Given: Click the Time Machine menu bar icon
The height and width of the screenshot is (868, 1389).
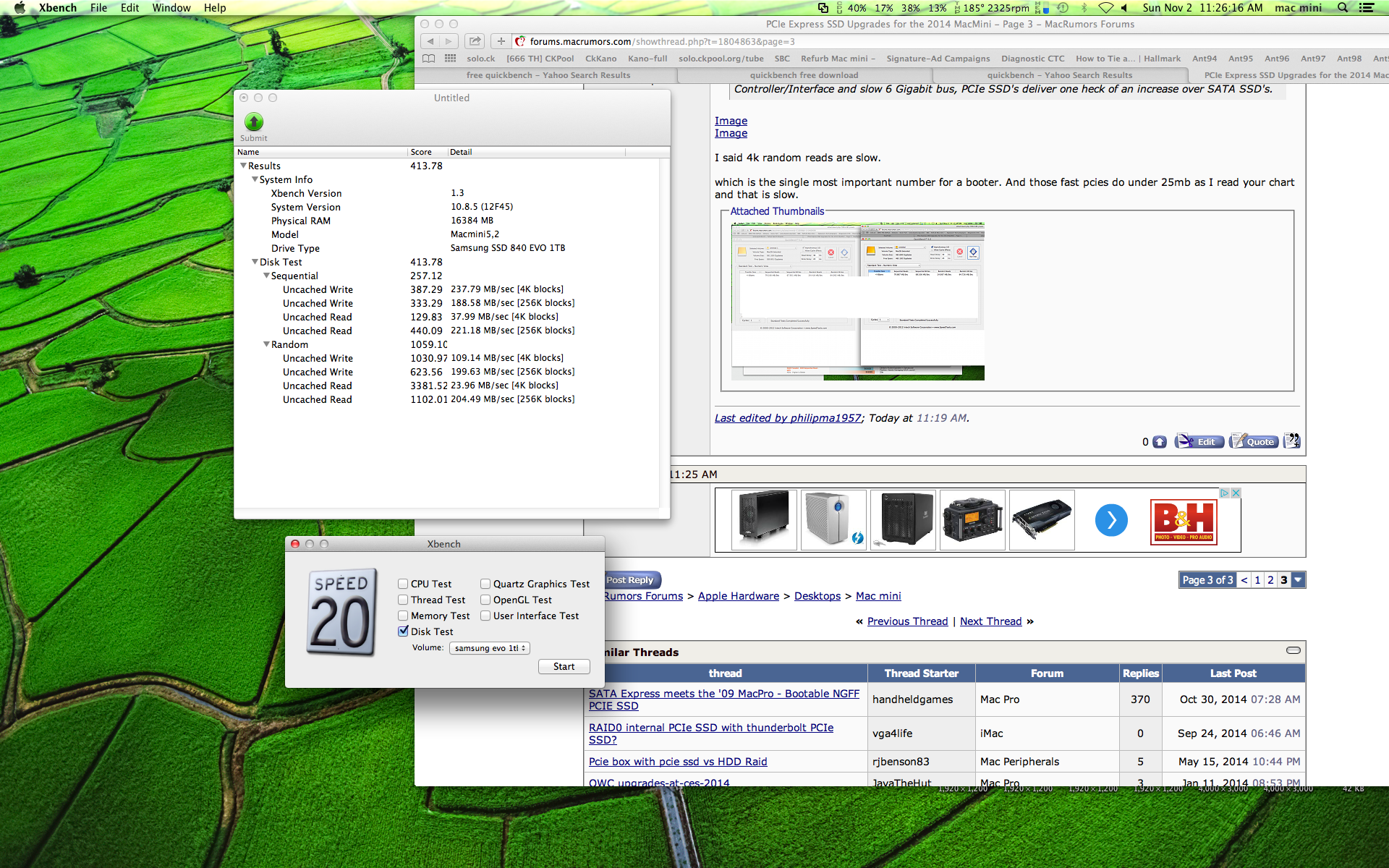Looking at the screenshot, I should [x=1063, y=8].
